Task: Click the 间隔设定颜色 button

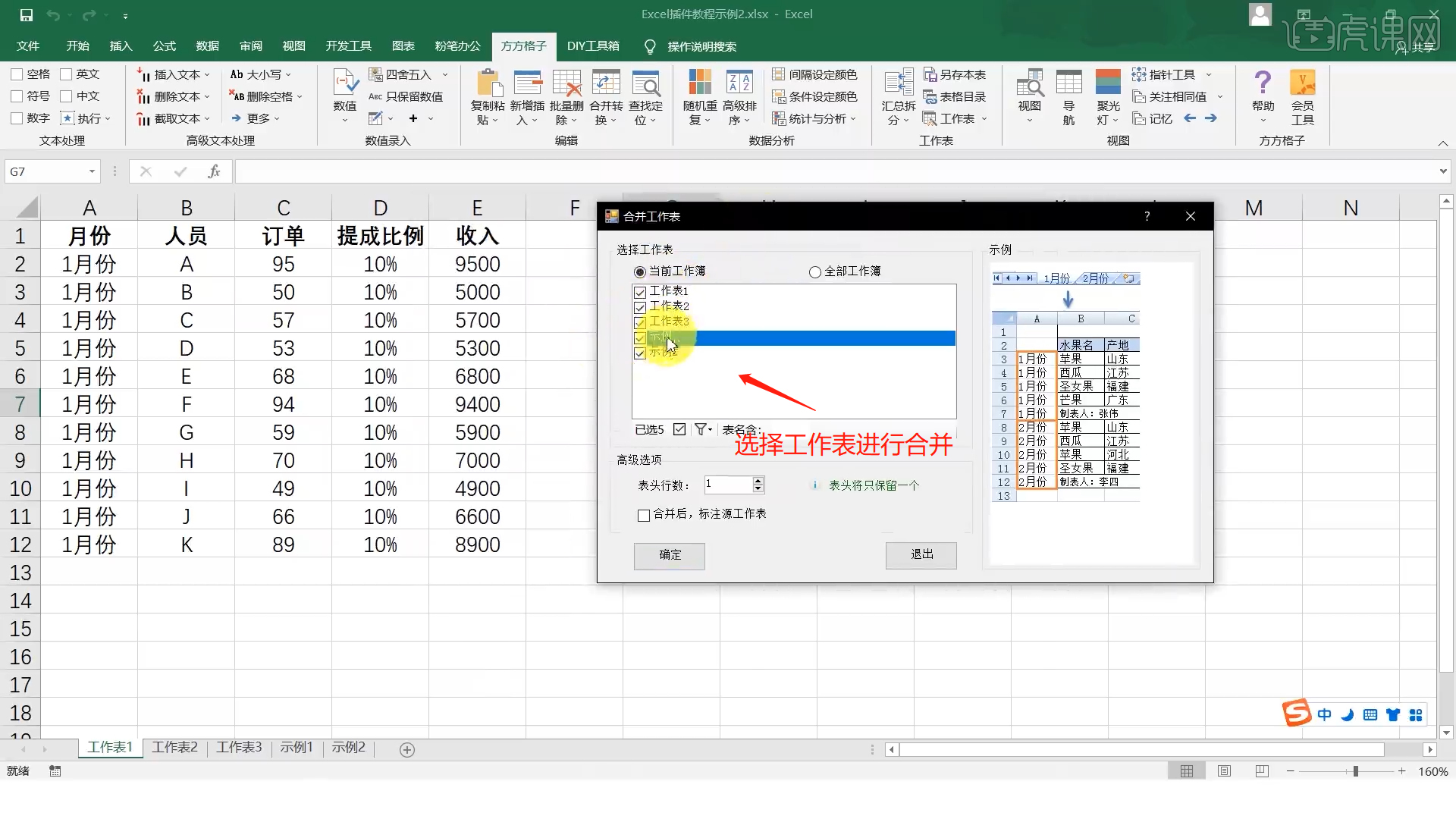Action: tap(814, 74)
